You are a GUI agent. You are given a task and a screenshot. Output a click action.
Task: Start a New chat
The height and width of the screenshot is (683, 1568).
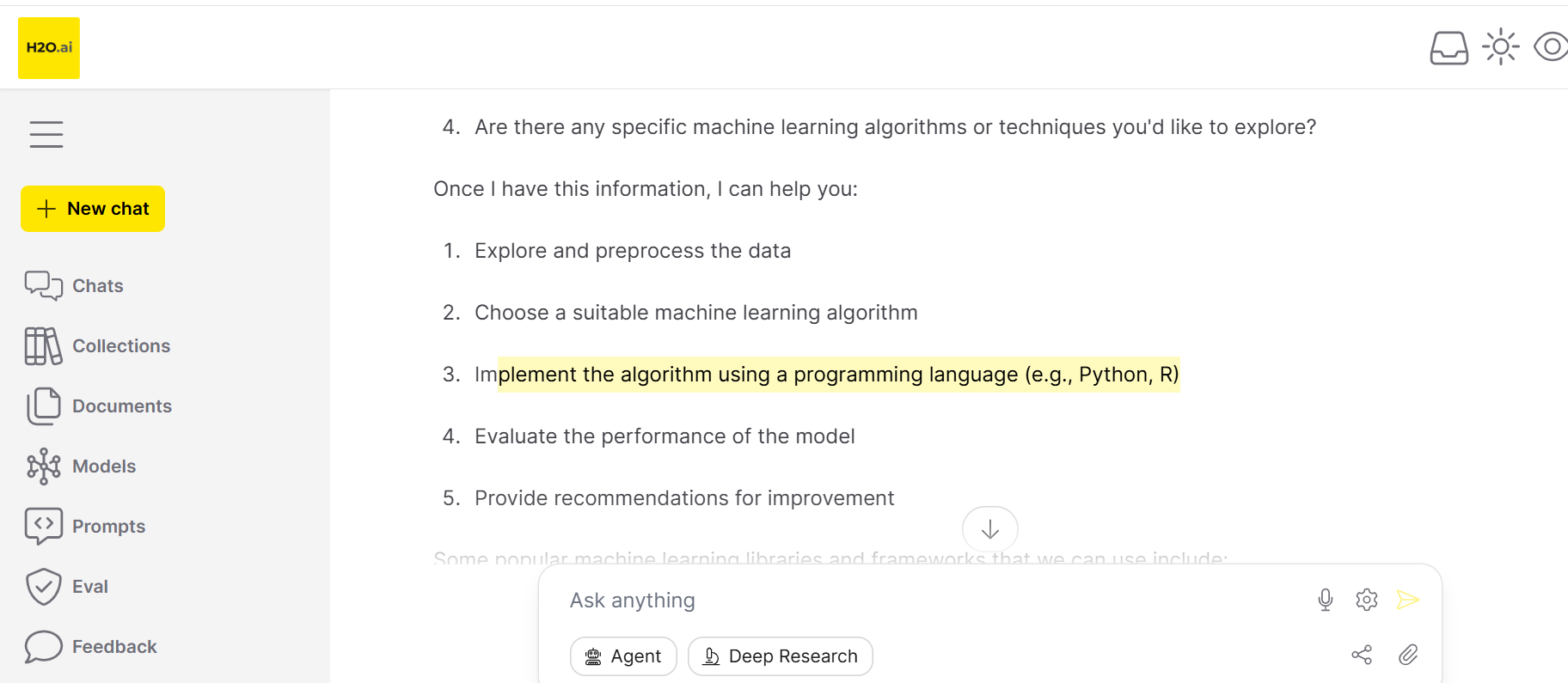tap(93, 209)
